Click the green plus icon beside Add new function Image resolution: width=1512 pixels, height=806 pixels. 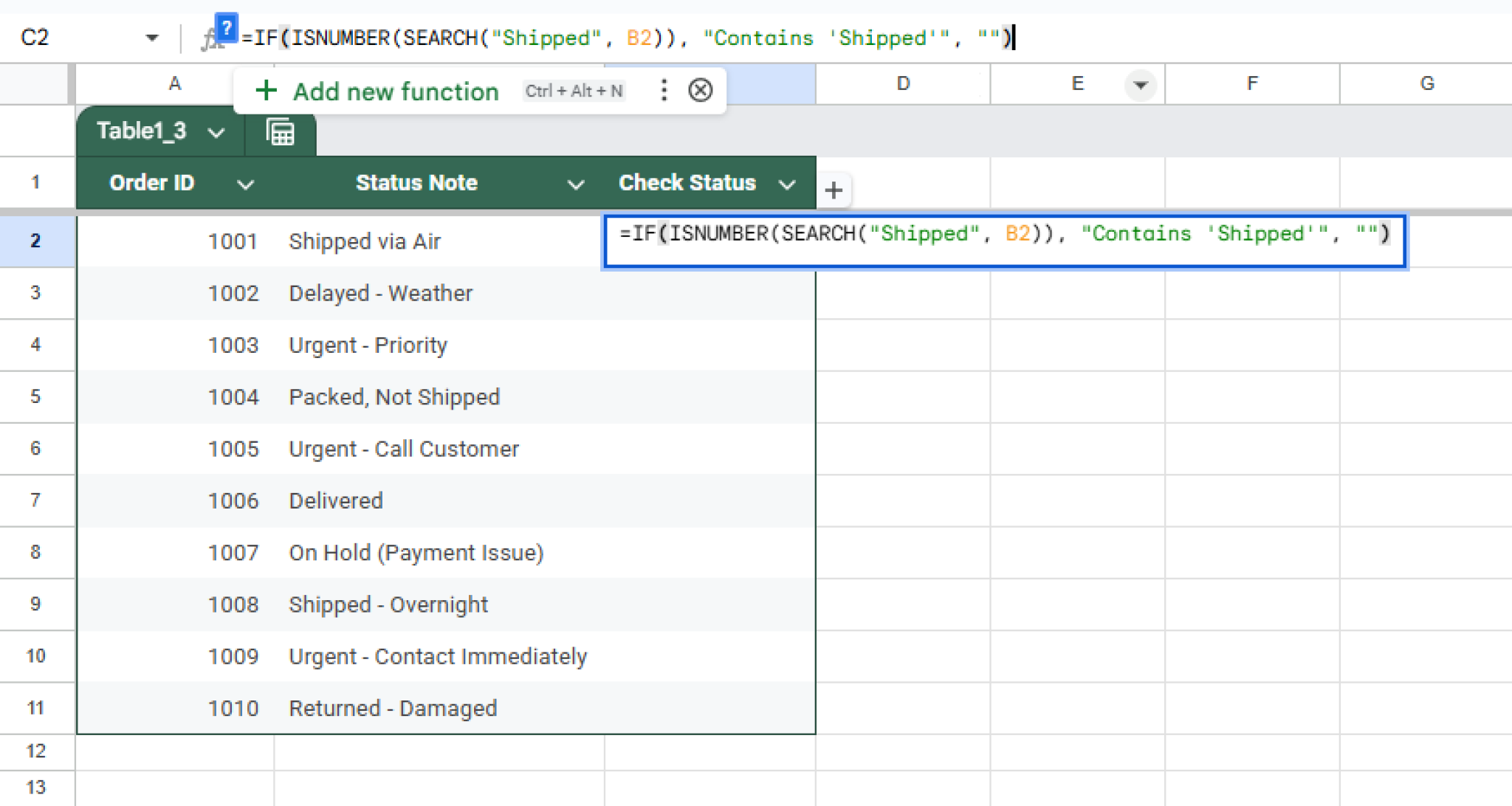pos(266,91)
